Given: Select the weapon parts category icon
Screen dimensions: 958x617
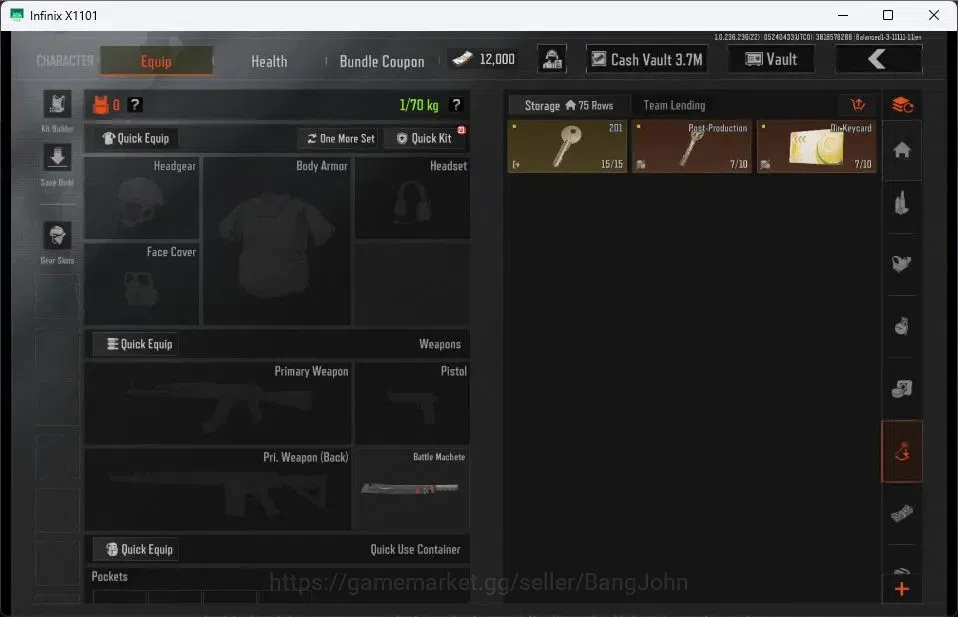Looking at the screenshot, I should tap(902, 264).
